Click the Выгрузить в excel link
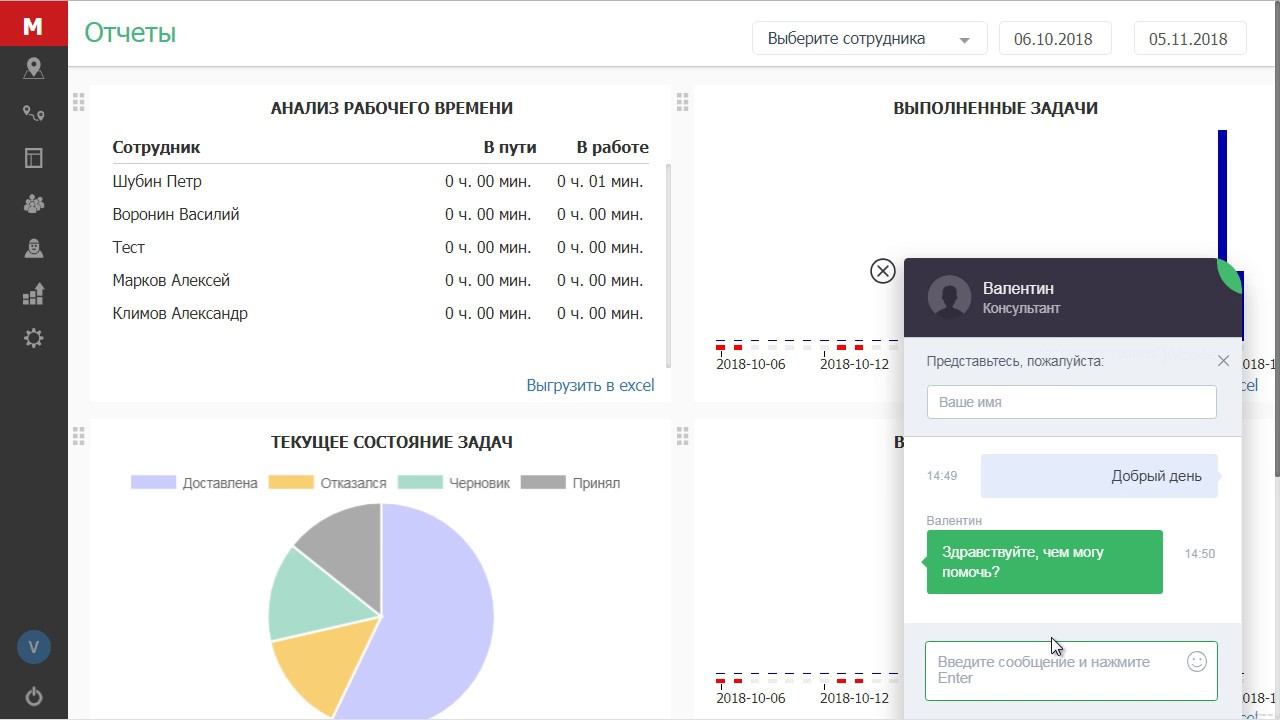This screenshot has height=720, width=1280. (590, 385)
